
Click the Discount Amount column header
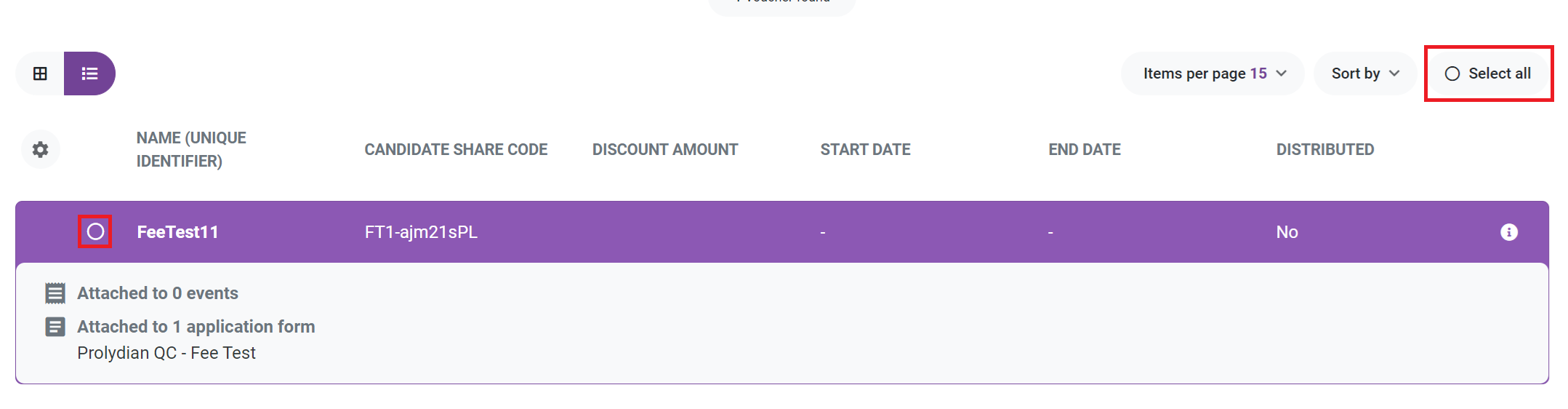click(665, 149)
